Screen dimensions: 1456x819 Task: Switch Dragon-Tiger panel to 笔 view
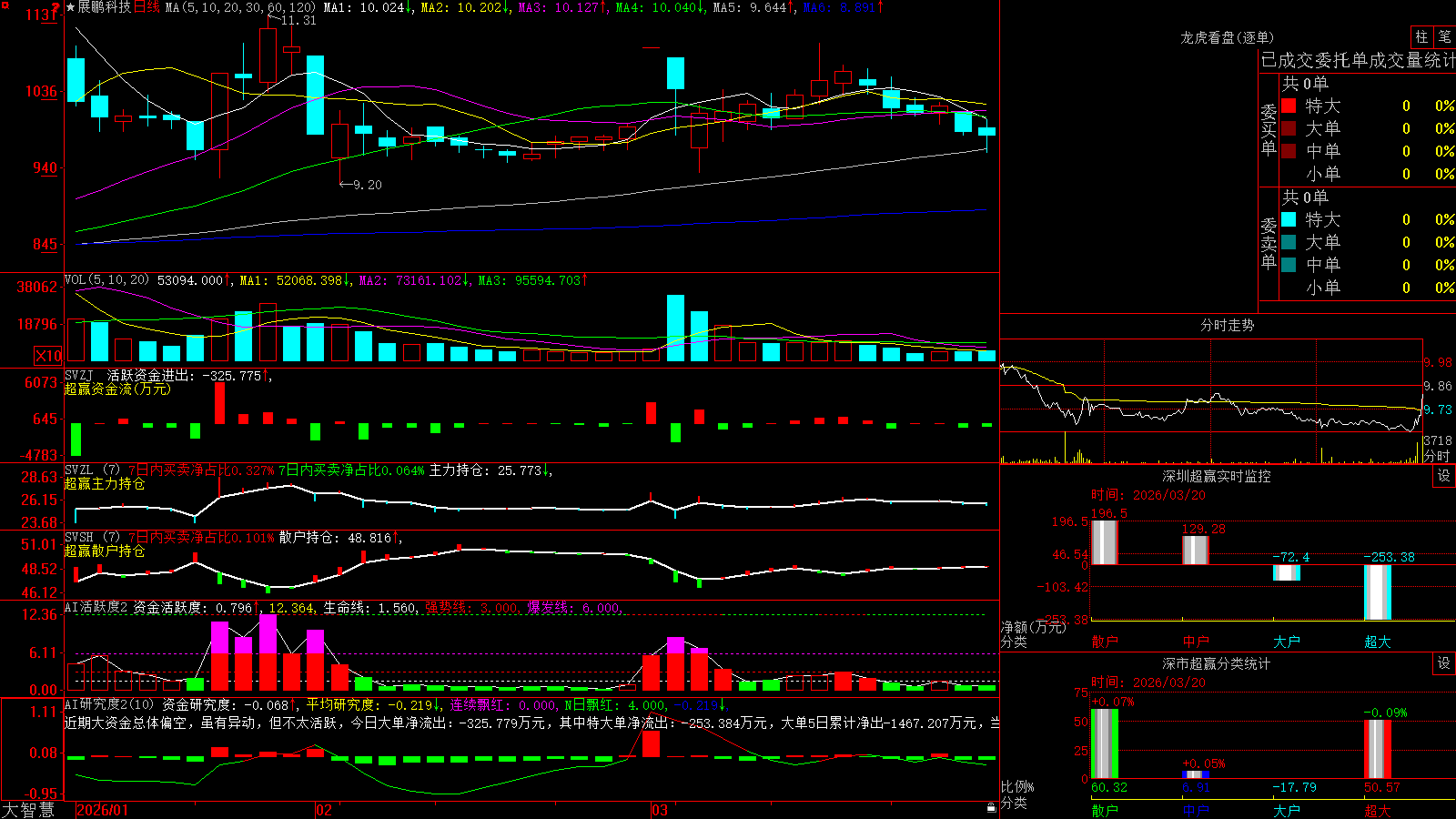click(x=1445, y=36)
